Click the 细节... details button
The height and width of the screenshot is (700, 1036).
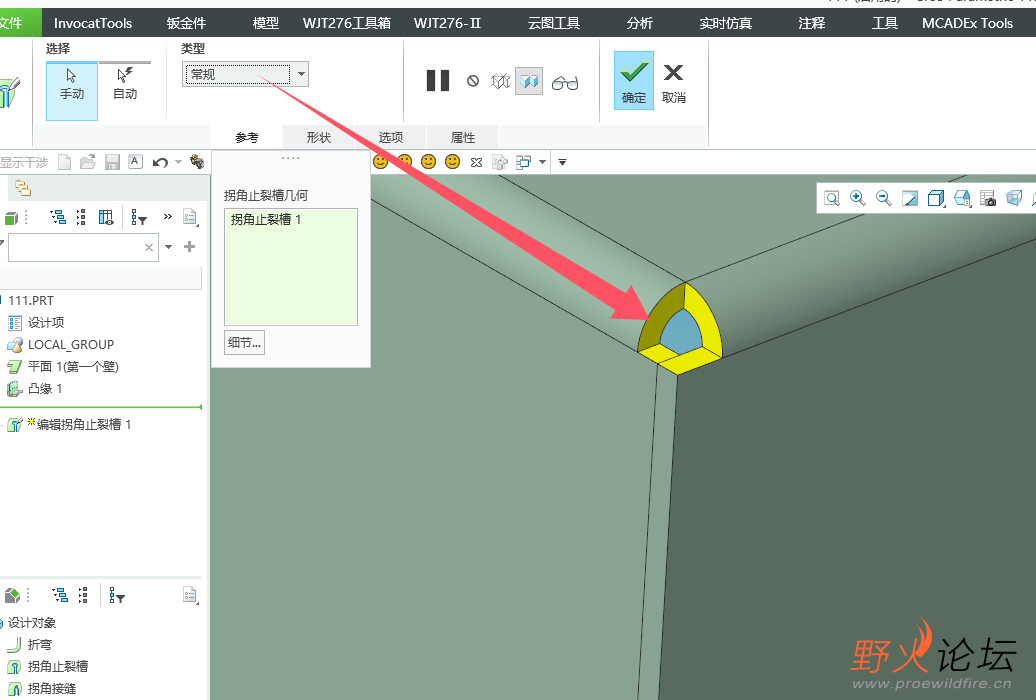point(244,342)
